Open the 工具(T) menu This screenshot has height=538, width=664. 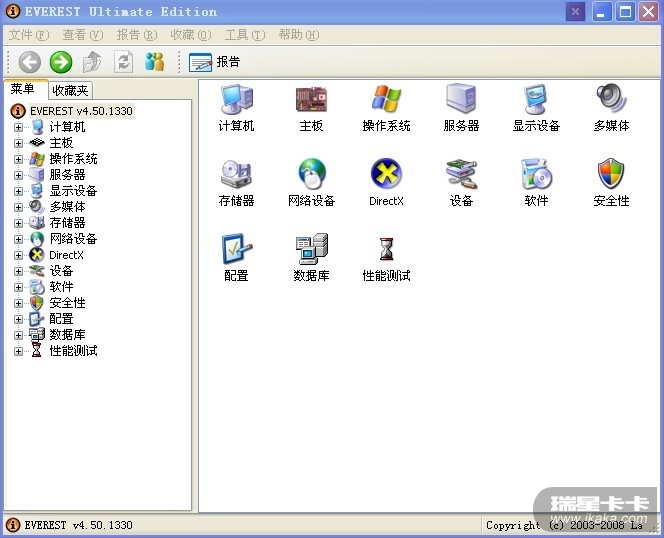[x=245, y=35]
